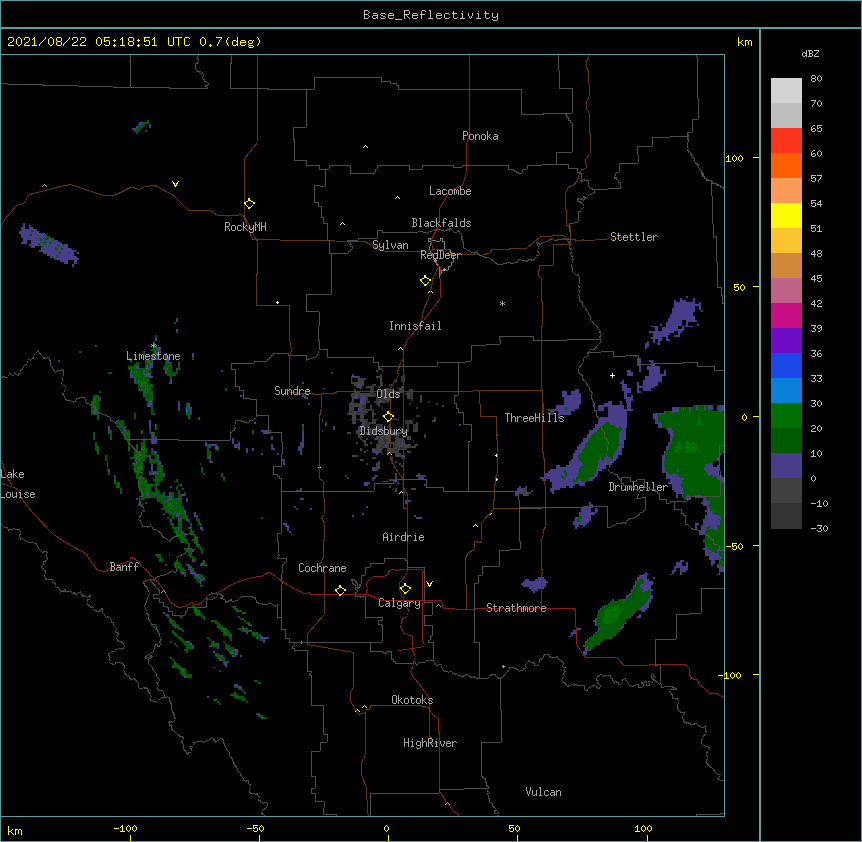862x842 pixels.
Task: Click the yellow diamond marker above Calgary label
Action: point(405,589)
